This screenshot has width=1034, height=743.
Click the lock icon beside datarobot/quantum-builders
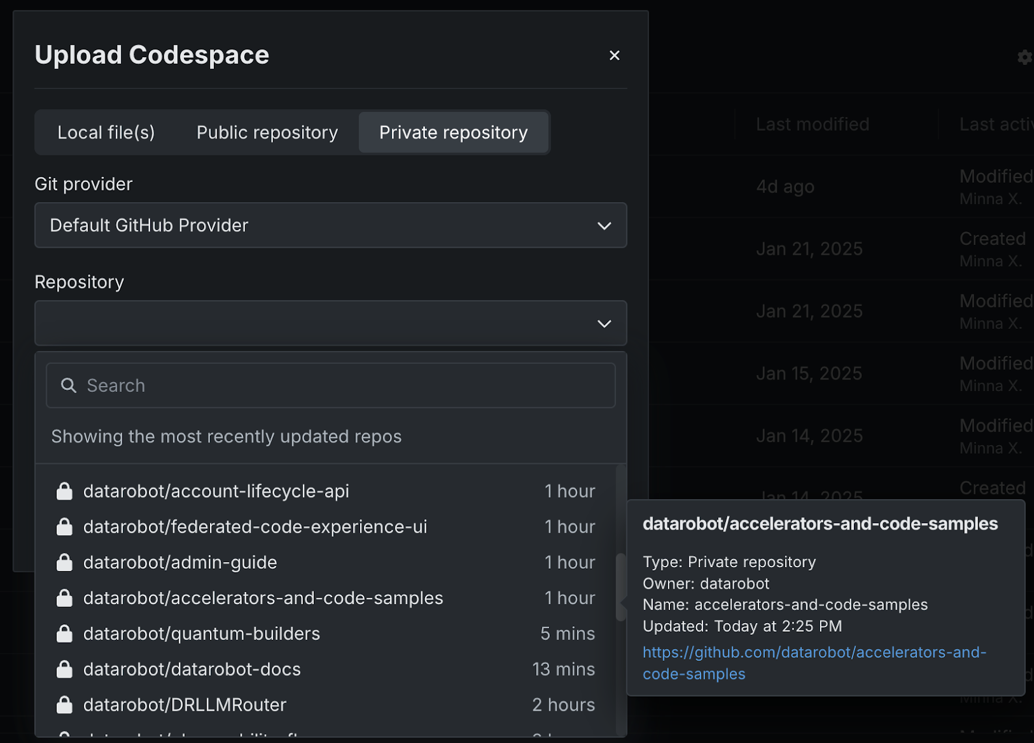point(64,634)
